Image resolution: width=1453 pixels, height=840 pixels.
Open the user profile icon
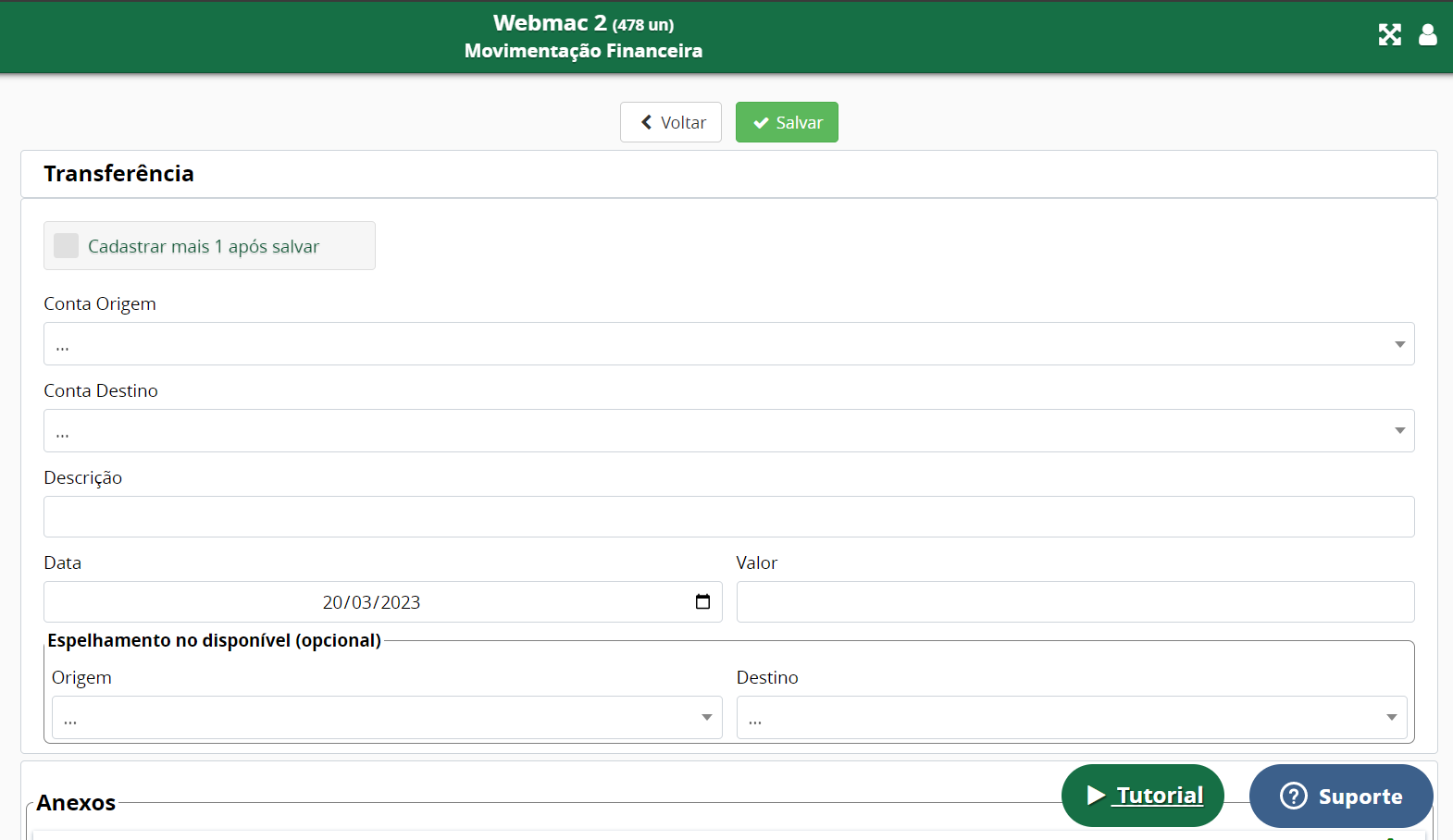pyautogui.click(x=1428, y=35)
